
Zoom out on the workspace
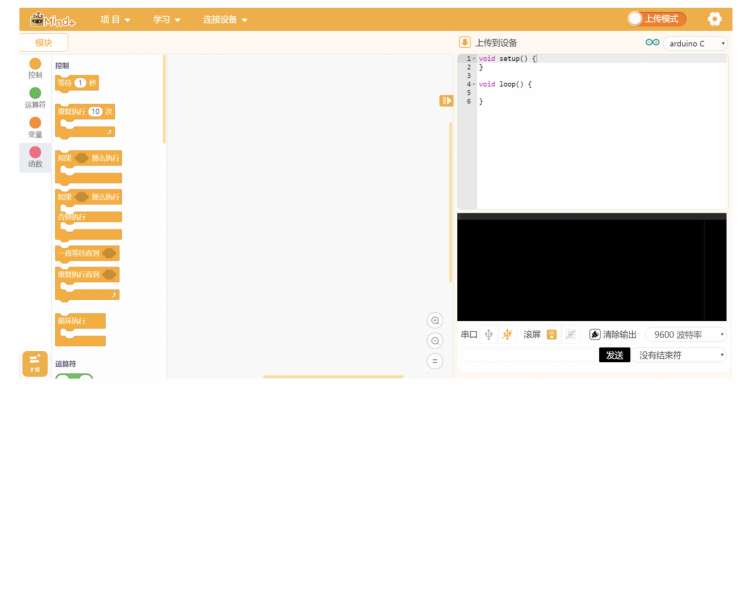click(x=435, y=341)
